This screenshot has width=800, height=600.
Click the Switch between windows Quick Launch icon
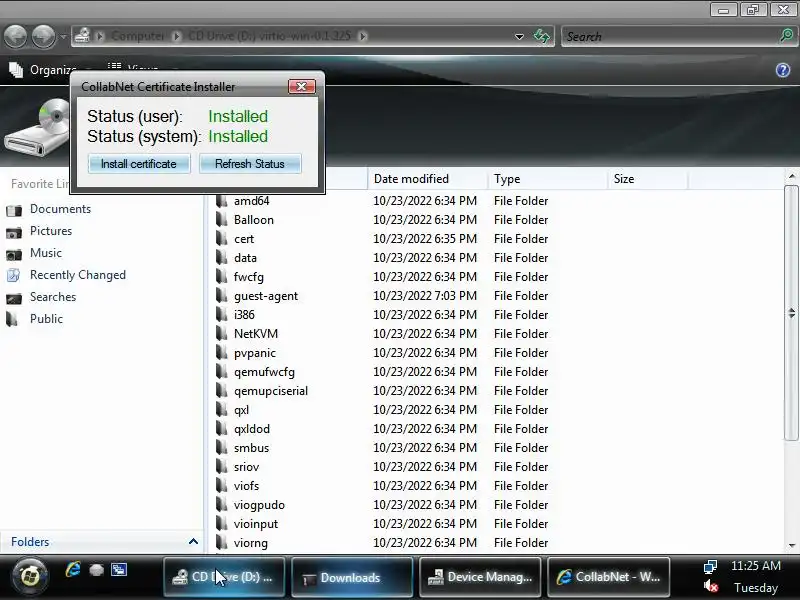(119, 569)
